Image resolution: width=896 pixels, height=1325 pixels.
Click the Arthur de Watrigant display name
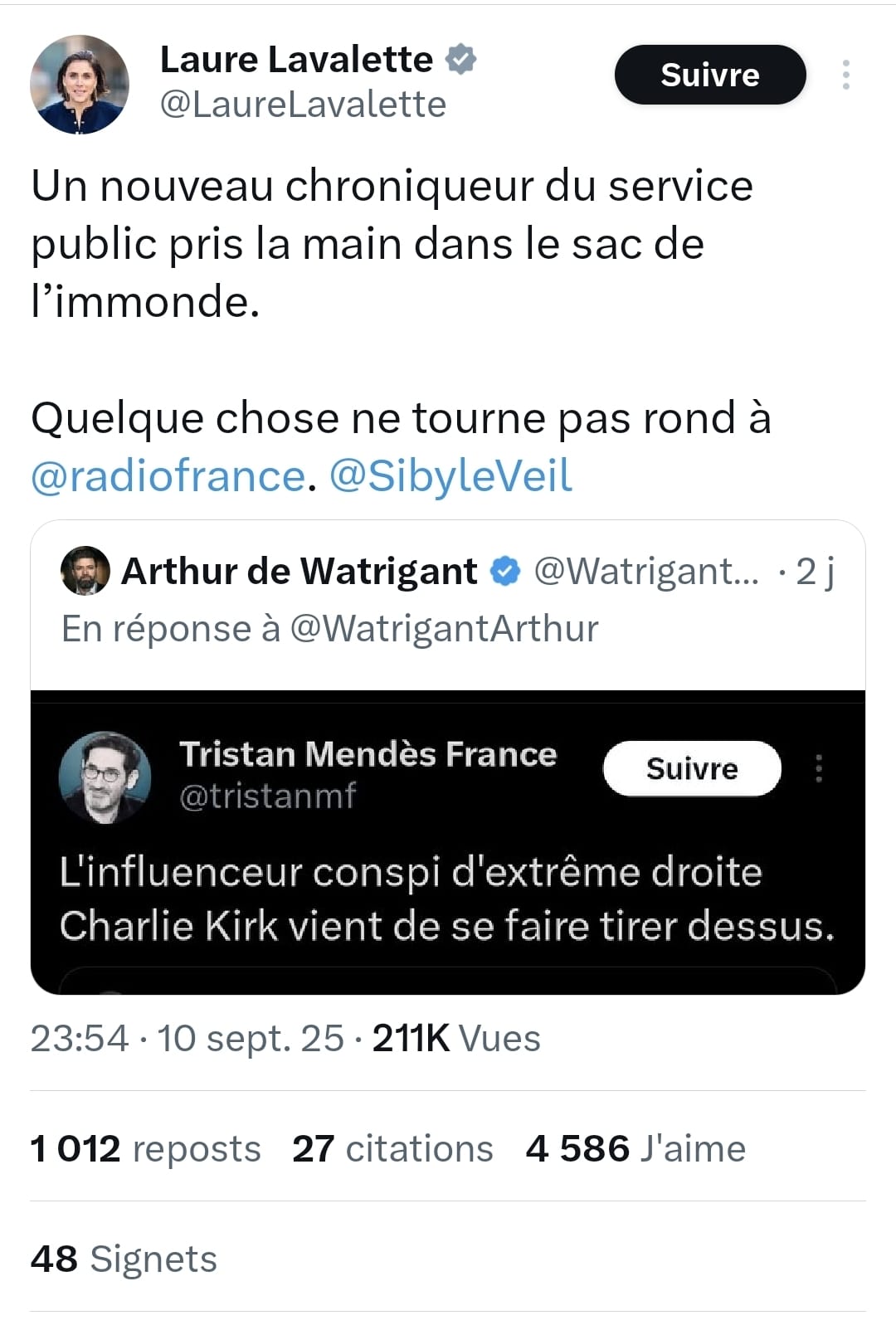coord(299,571)
